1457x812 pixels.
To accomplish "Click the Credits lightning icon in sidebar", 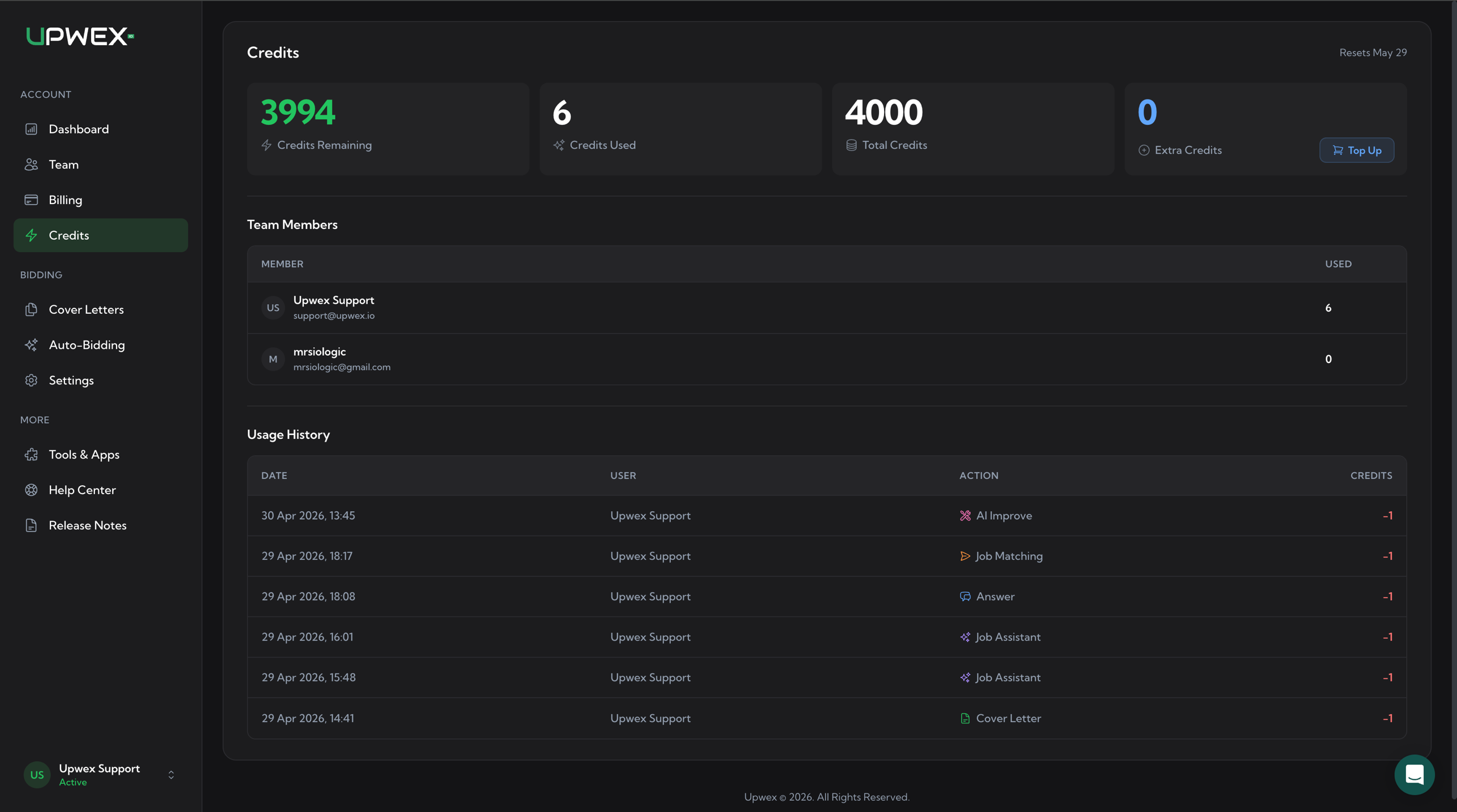I will (31, 235).
